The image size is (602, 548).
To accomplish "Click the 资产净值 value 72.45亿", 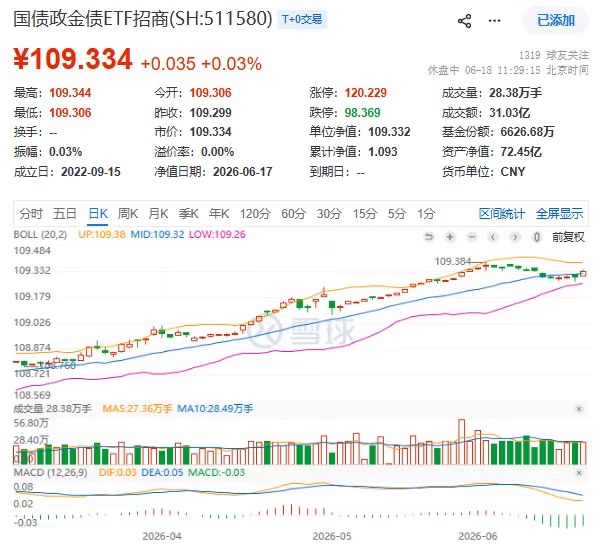I will point(521,152).
